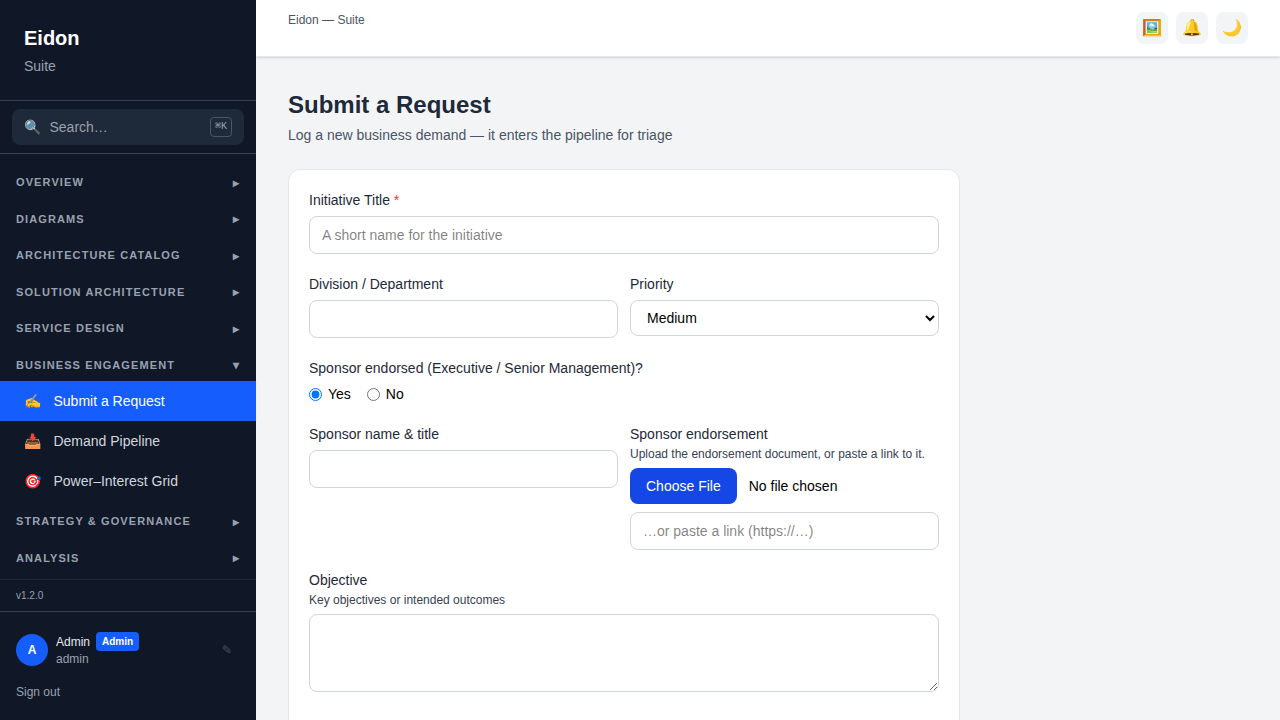
Task: Expand the Analysis sidebar section
Action: (128, 558)
